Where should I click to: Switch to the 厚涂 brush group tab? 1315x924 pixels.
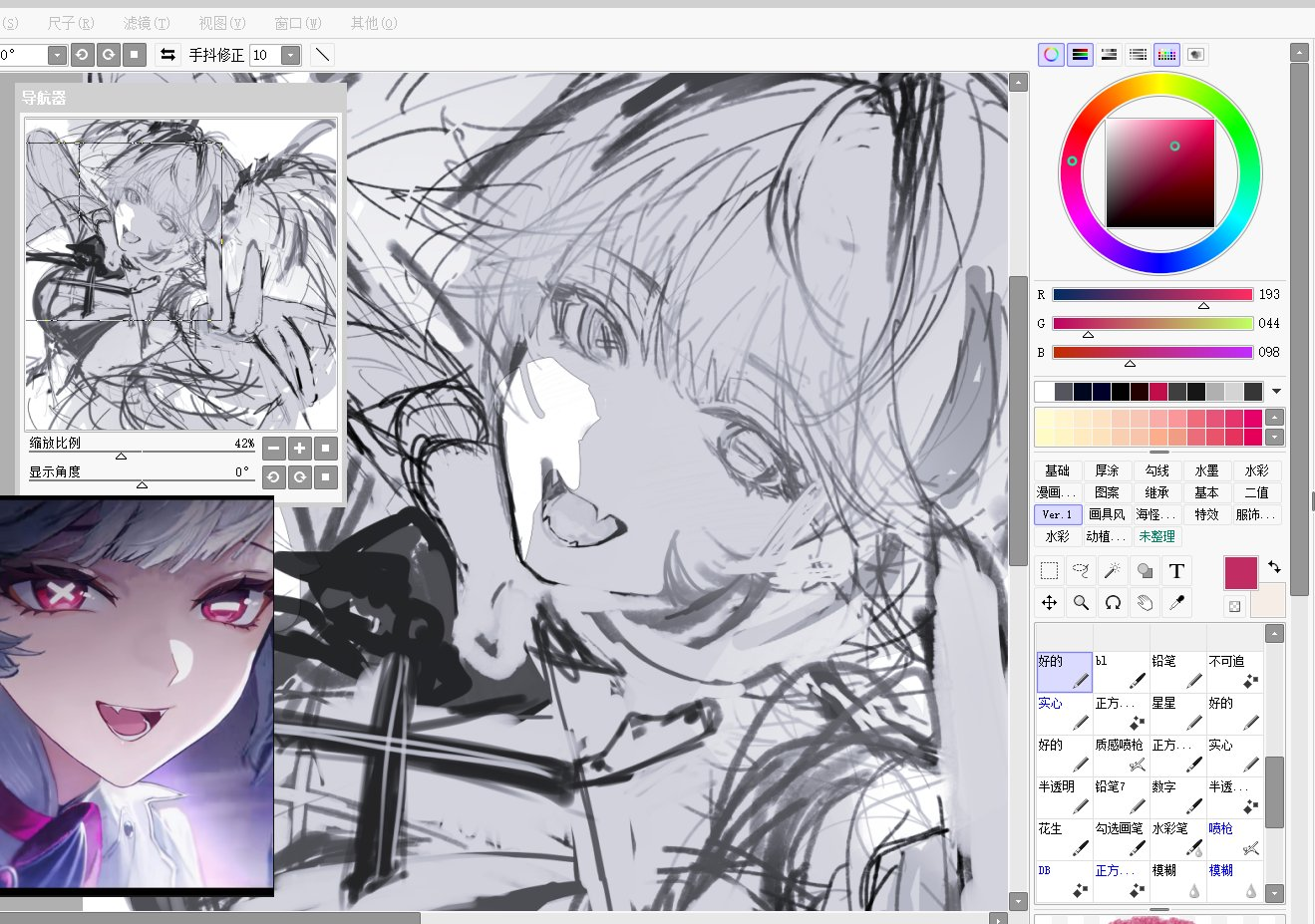(x=1107, y=470)
